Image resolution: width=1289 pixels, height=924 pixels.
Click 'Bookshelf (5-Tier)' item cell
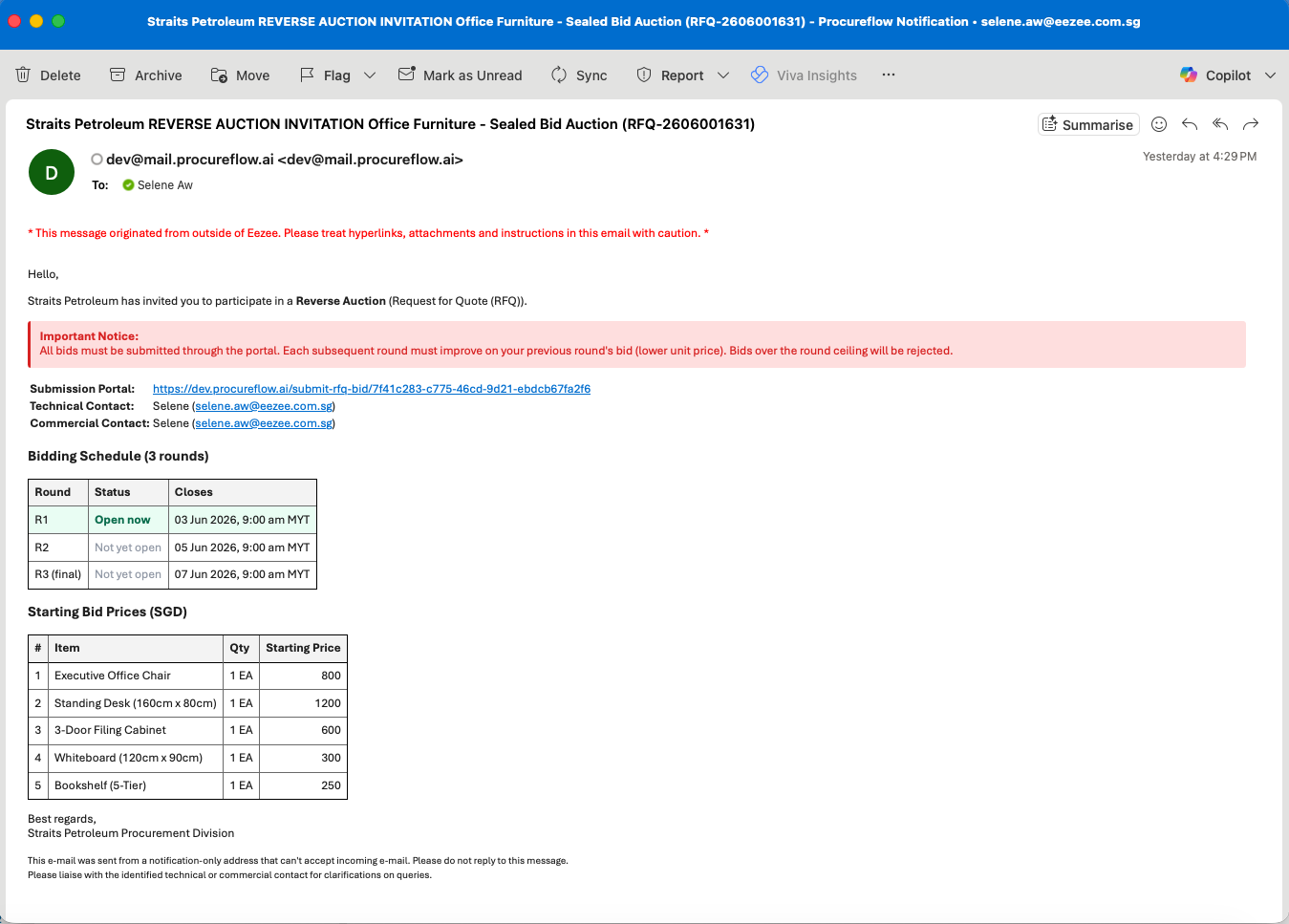pyautogui.click(x=136, y=785)
